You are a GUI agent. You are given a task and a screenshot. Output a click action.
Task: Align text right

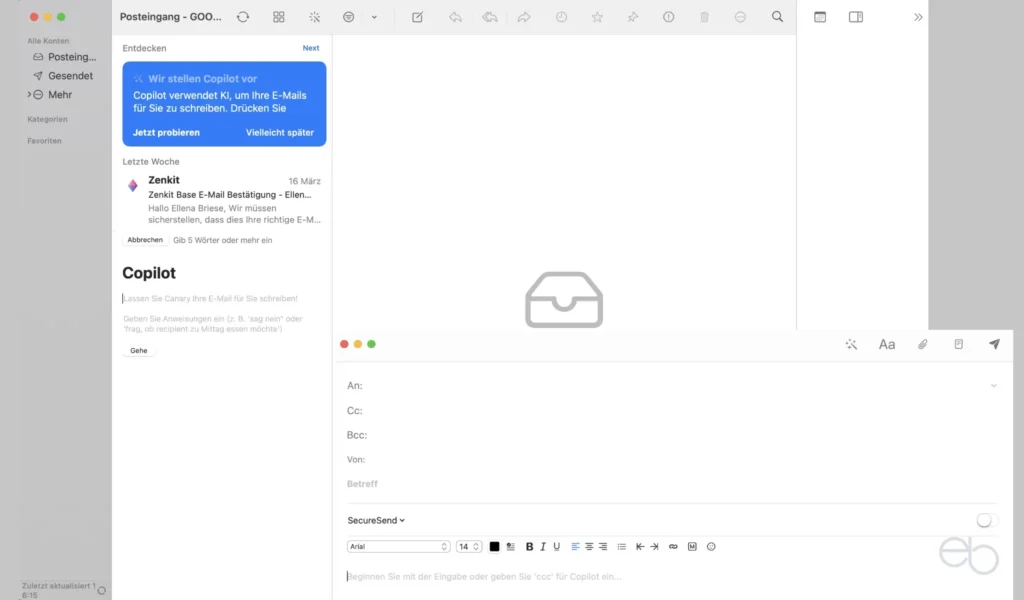pos(603,546)
